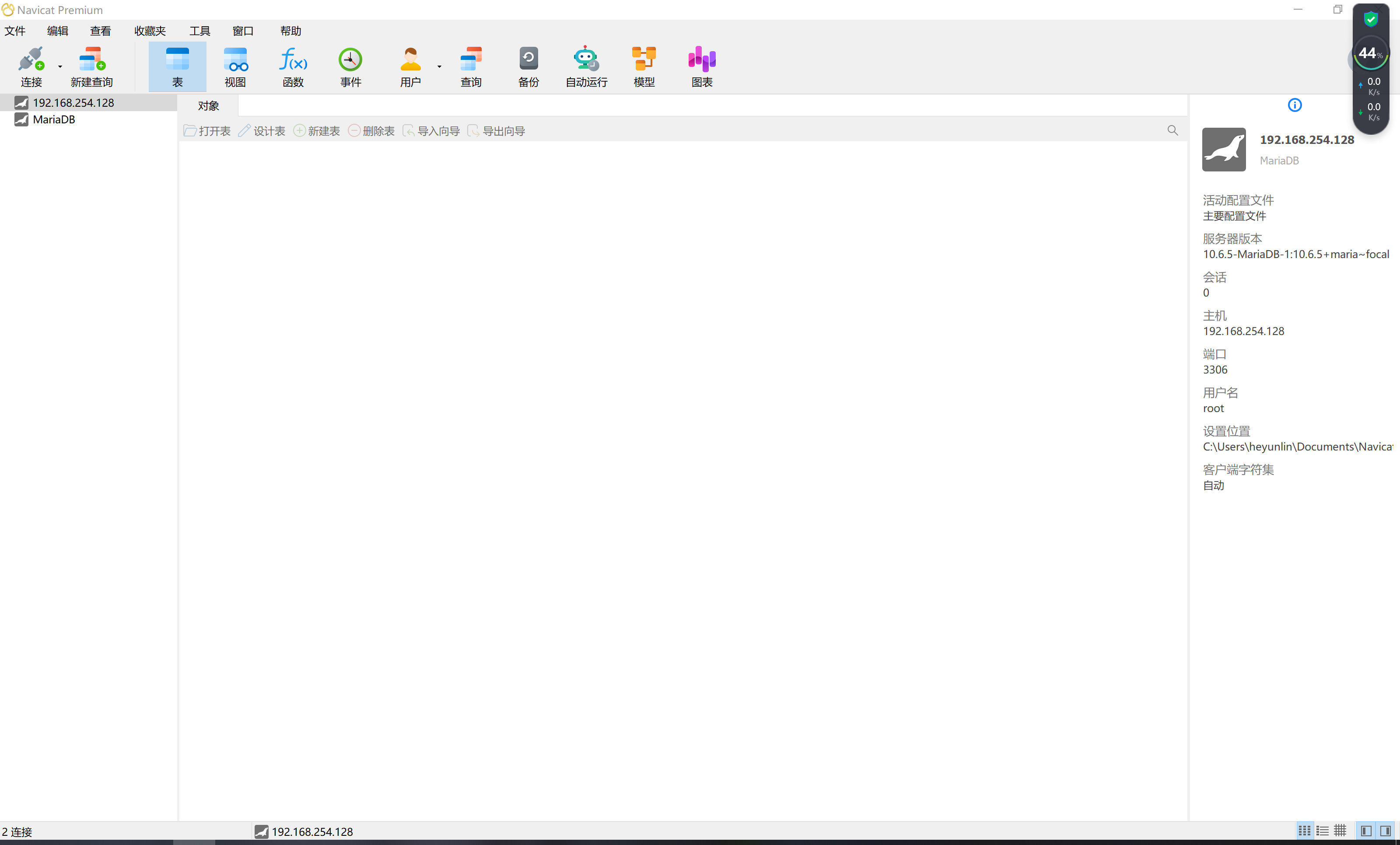Viewport: 1400px width, 845px height.
Task: Click the Navicat Premium title bar logo
Action: [8, 10]
